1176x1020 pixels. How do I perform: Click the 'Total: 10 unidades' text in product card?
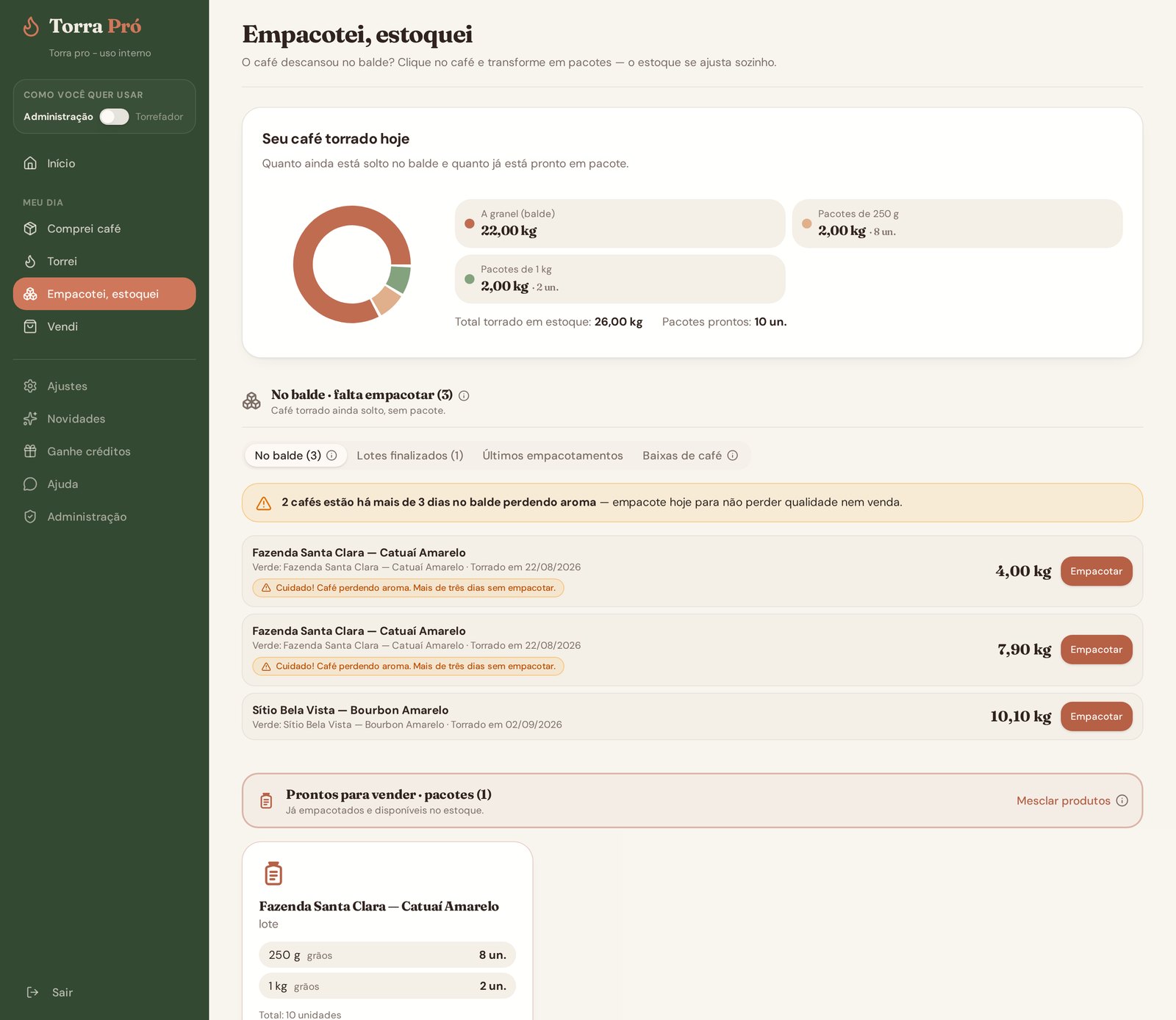[x=300, y=1014]
